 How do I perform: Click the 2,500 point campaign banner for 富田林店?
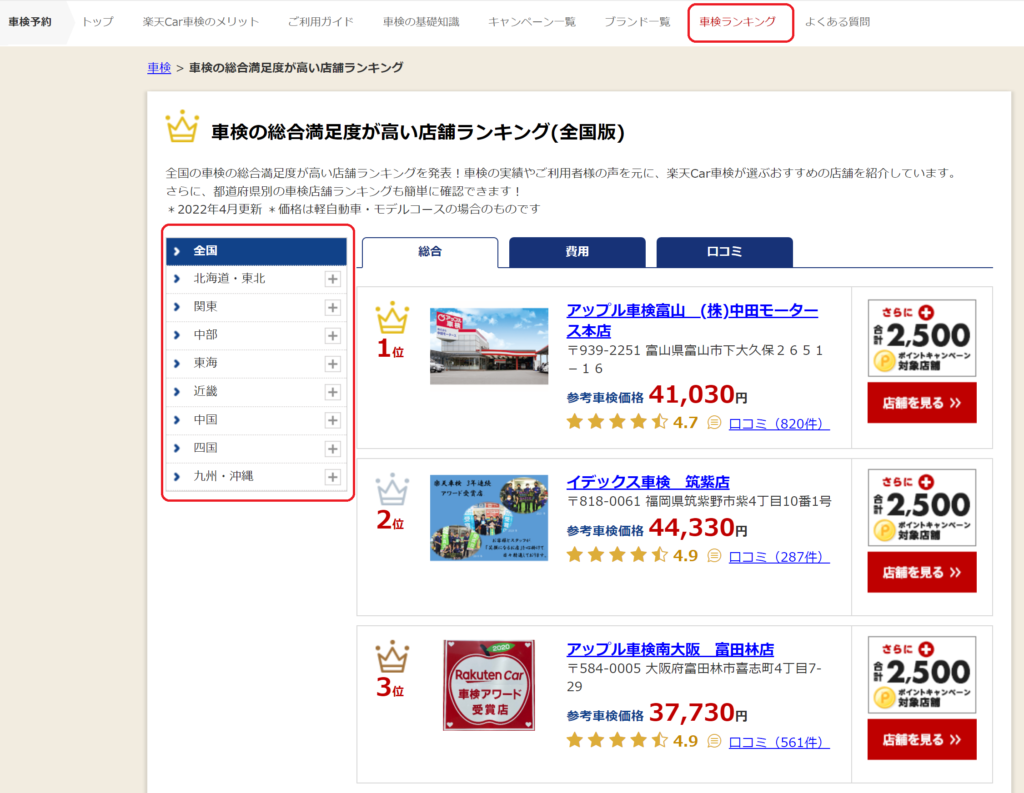[921, 675]
